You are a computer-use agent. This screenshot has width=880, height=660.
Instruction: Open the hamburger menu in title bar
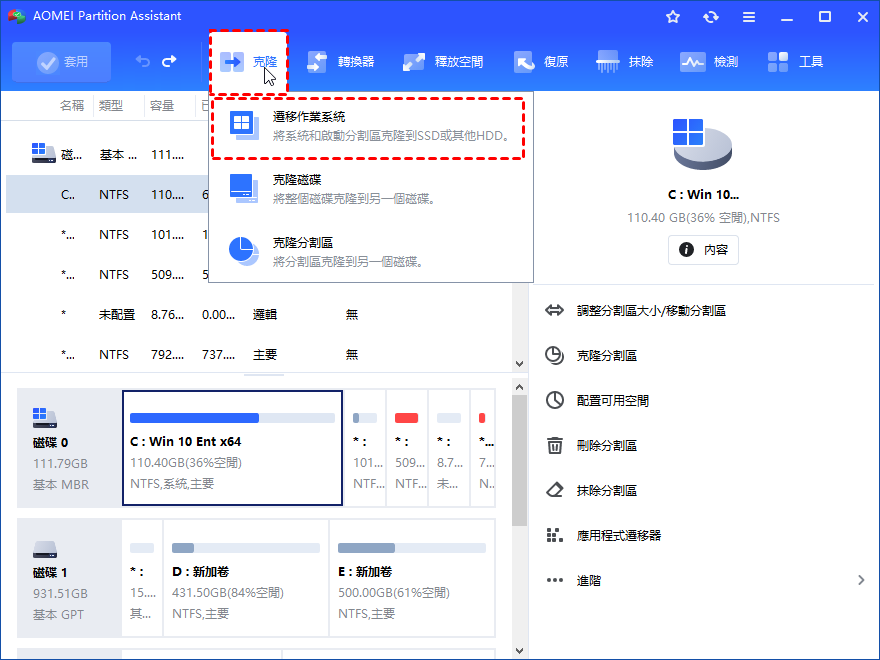749,17
